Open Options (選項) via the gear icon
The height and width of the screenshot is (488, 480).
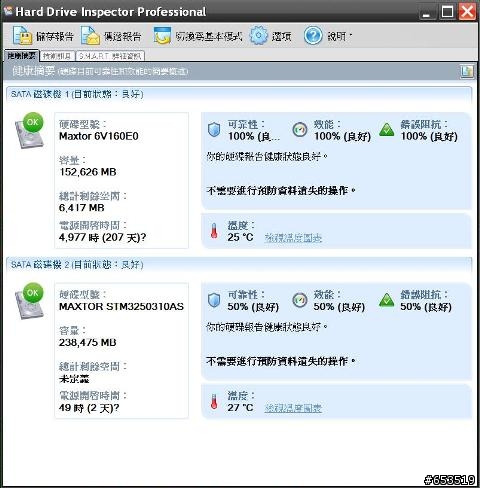tap(259, 35)
